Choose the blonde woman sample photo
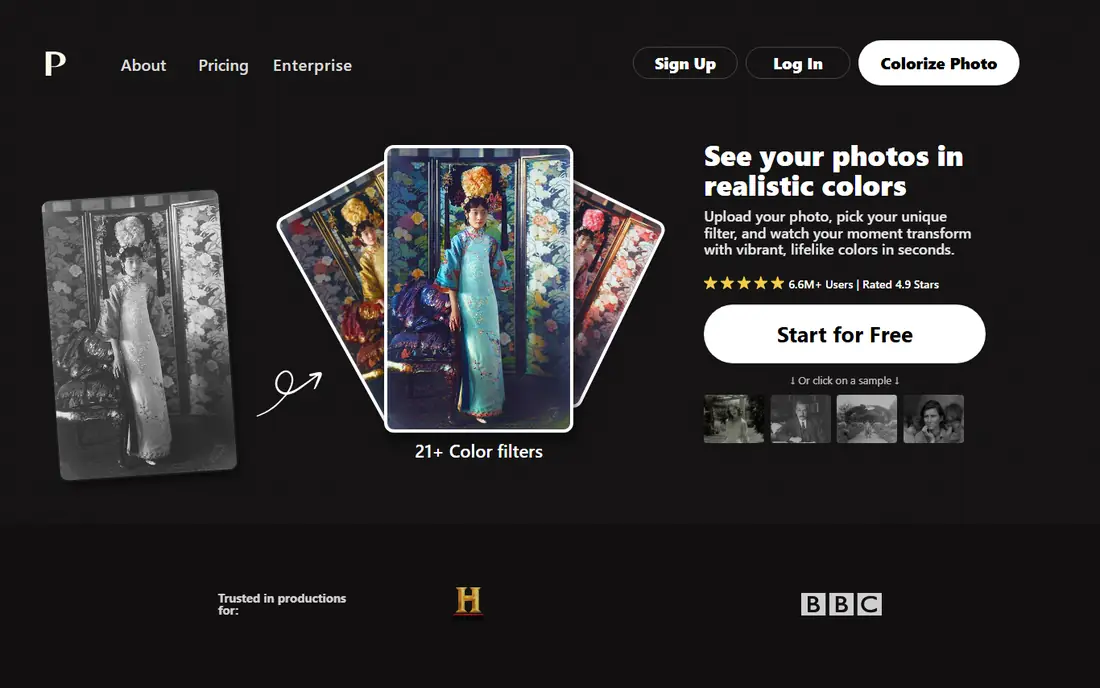1100x688 pixels. tap(734, 419)
